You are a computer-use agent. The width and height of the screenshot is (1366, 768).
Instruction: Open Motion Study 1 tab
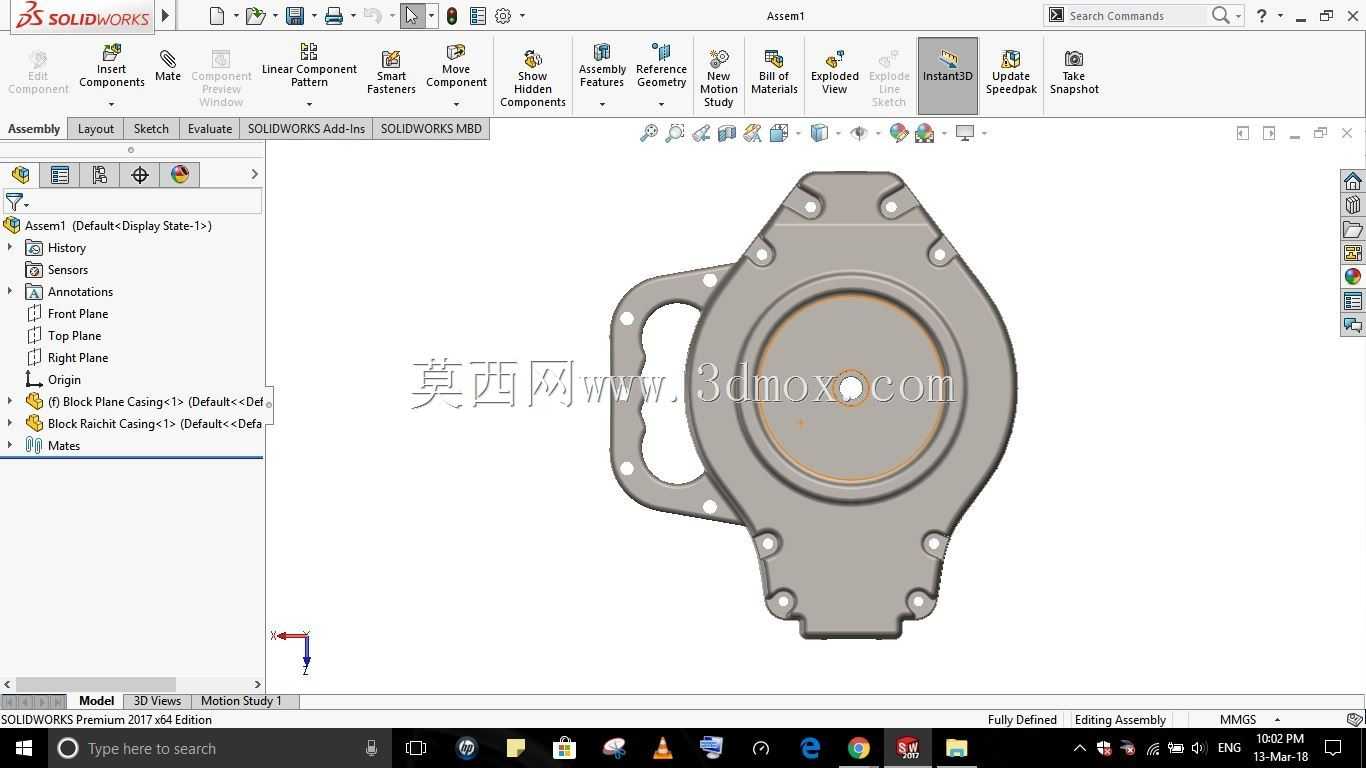241,701
